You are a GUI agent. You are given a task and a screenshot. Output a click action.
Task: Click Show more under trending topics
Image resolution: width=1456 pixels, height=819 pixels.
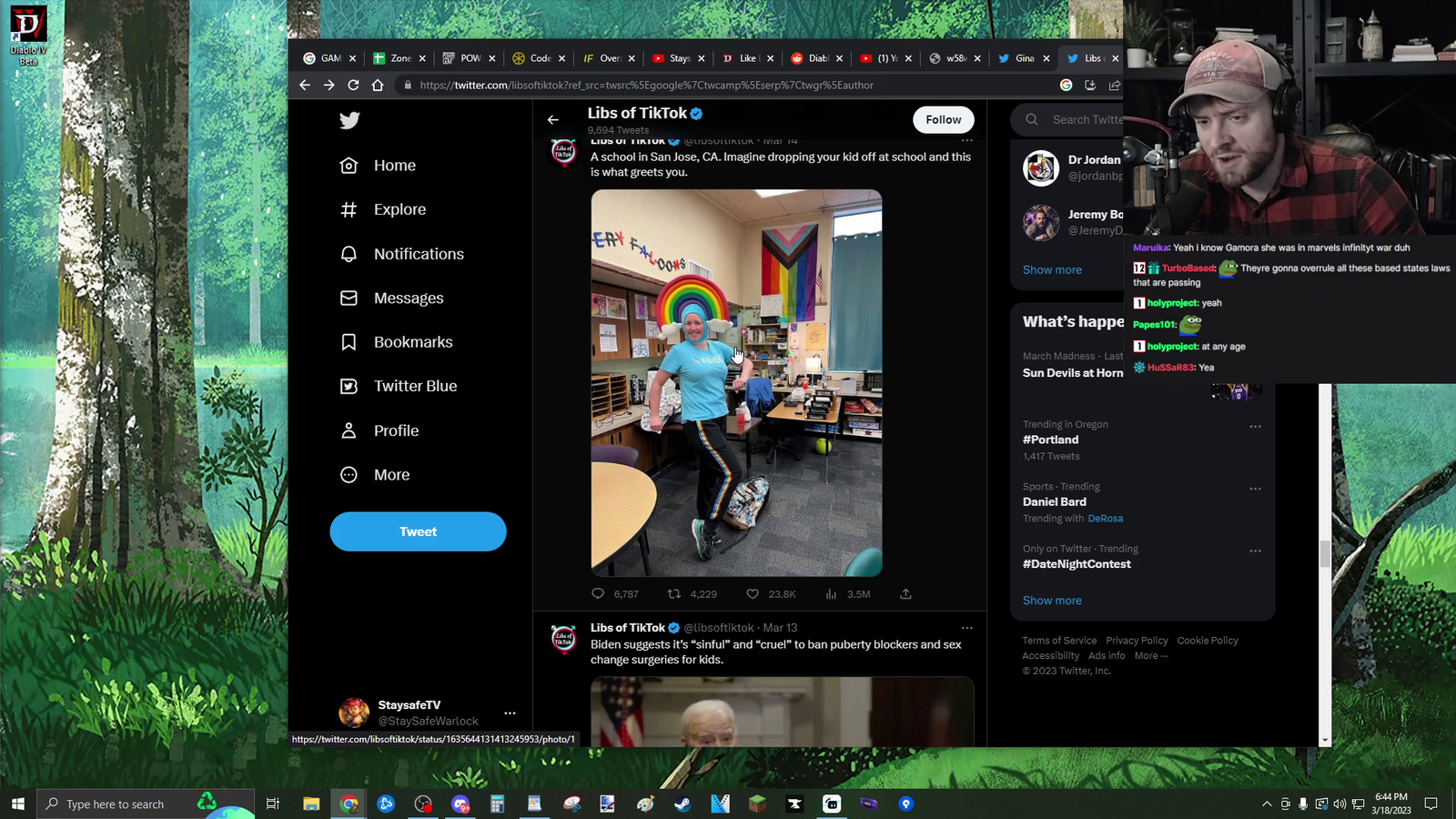point(1052,601)
